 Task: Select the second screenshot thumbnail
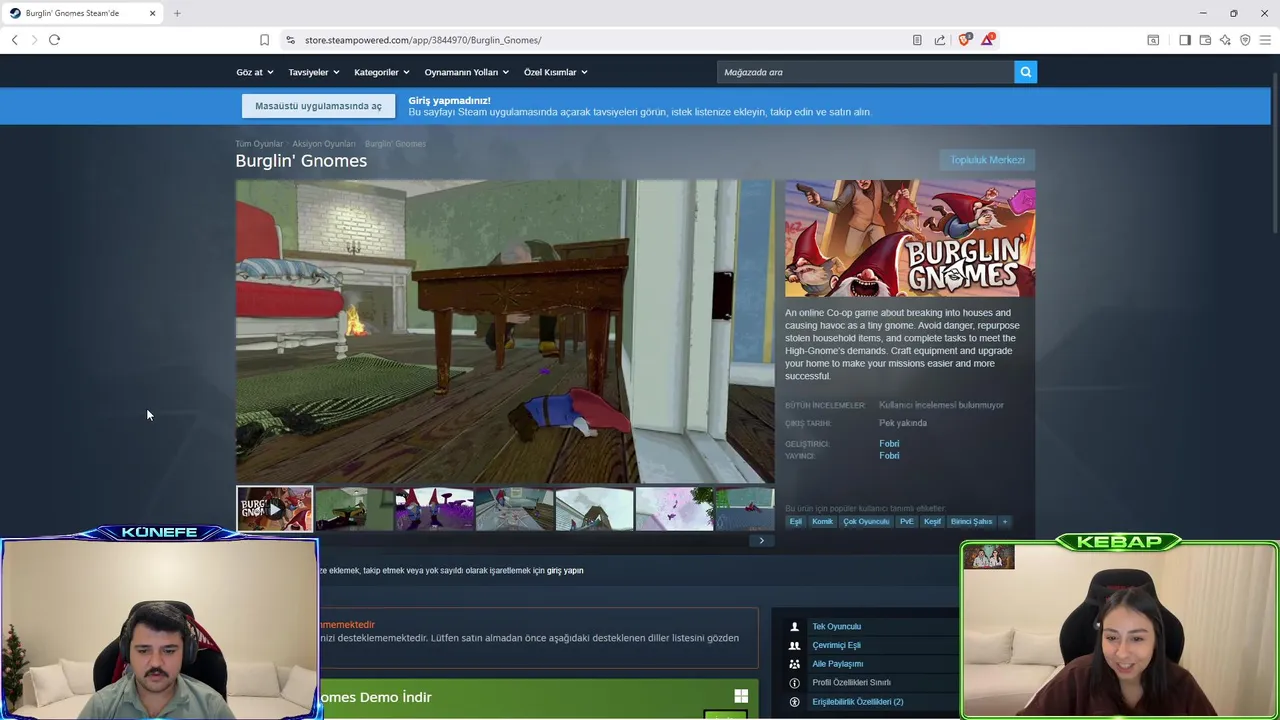(x=354, y=509)
